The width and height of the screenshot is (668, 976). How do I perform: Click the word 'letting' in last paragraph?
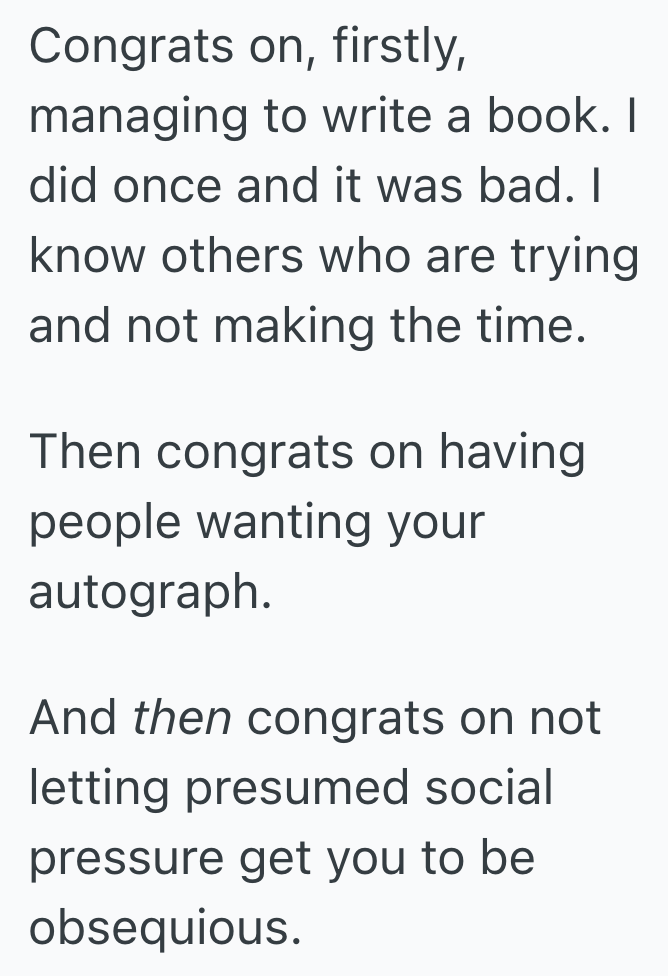pos(98,788)
